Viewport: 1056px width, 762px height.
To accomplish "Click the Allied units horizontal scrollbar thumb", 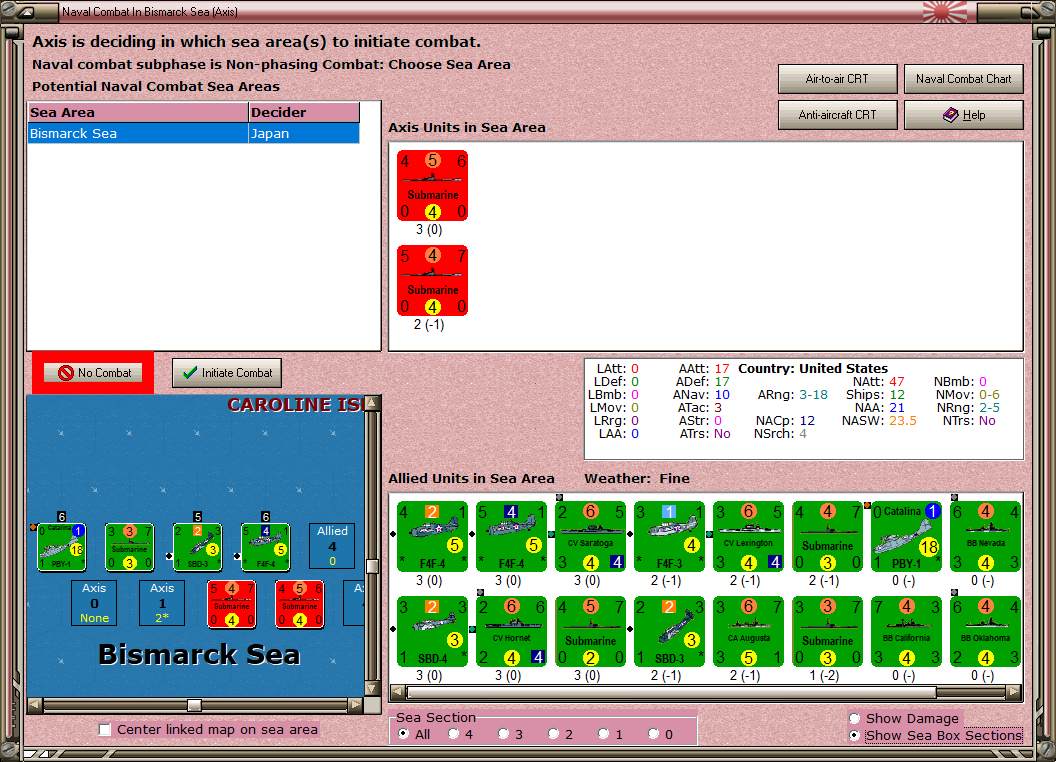I will coord(671,692).
